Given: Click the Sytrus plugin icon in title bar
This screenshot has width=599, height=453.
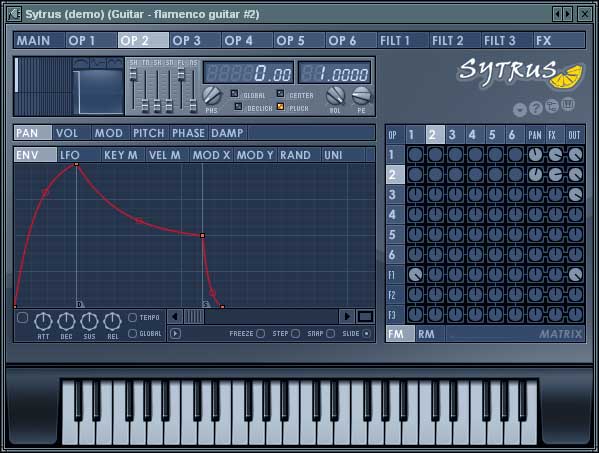Looking at the screenshot, I should coord(15,15).
